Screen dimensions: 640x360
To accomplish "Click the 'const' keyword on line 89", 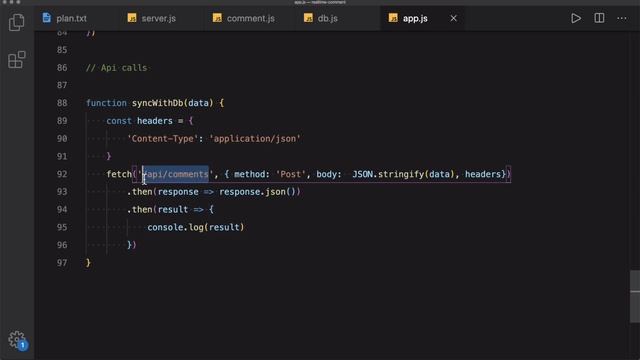I will (x=119, y=121).
